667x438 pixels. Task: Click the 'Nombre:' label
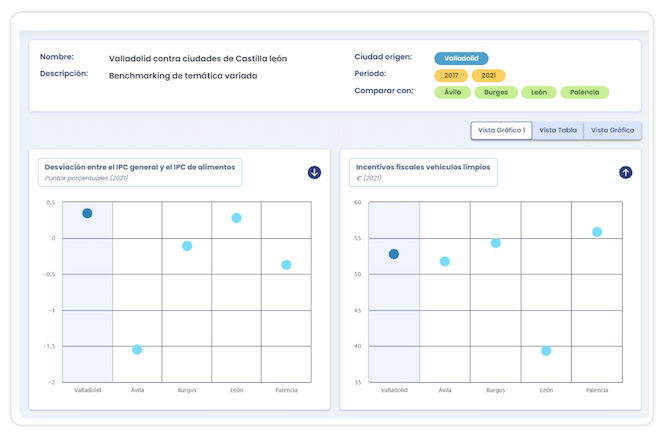click(57, 57)
